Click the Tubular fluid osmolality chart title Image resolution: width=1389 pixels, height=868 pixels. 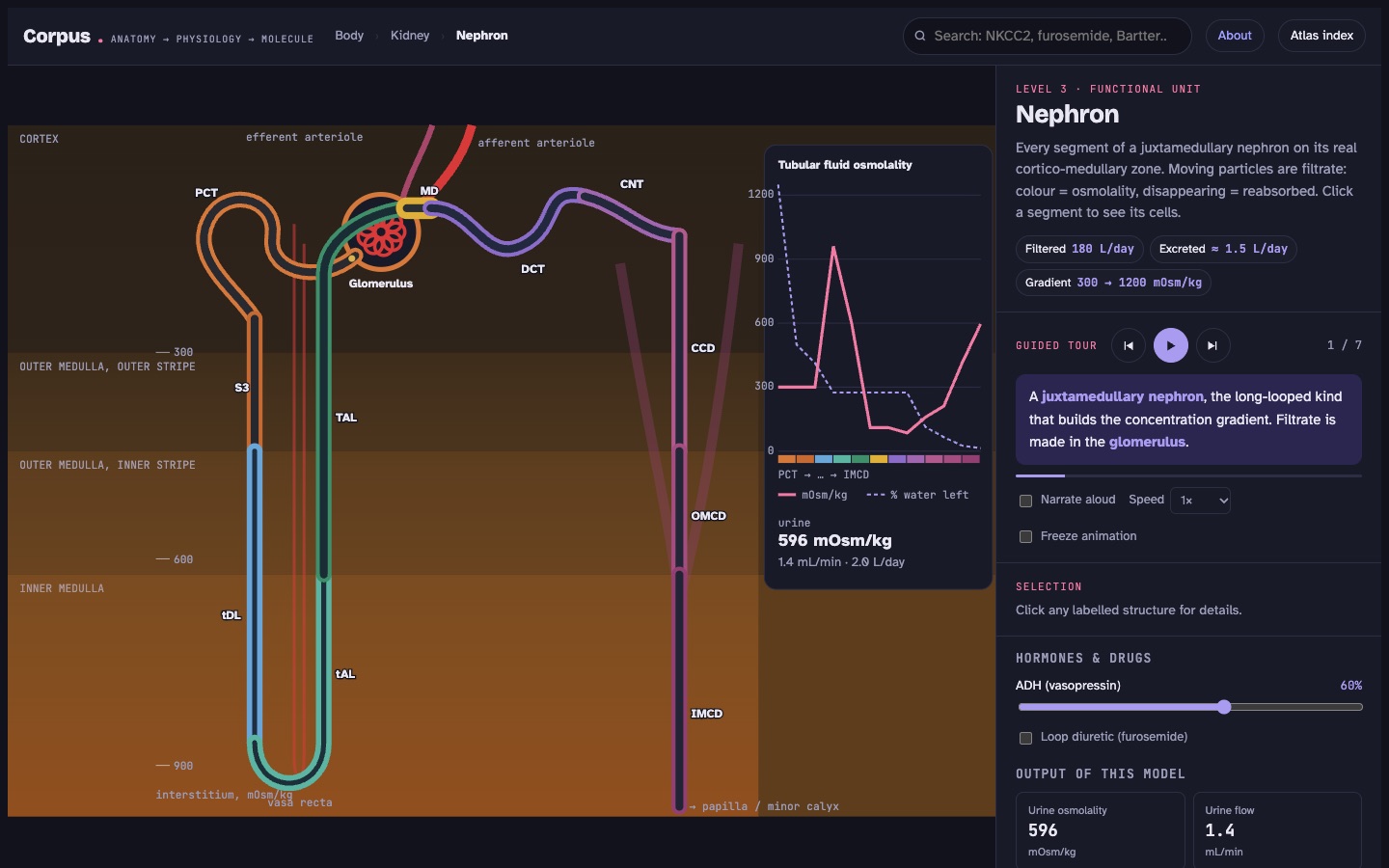845,165
